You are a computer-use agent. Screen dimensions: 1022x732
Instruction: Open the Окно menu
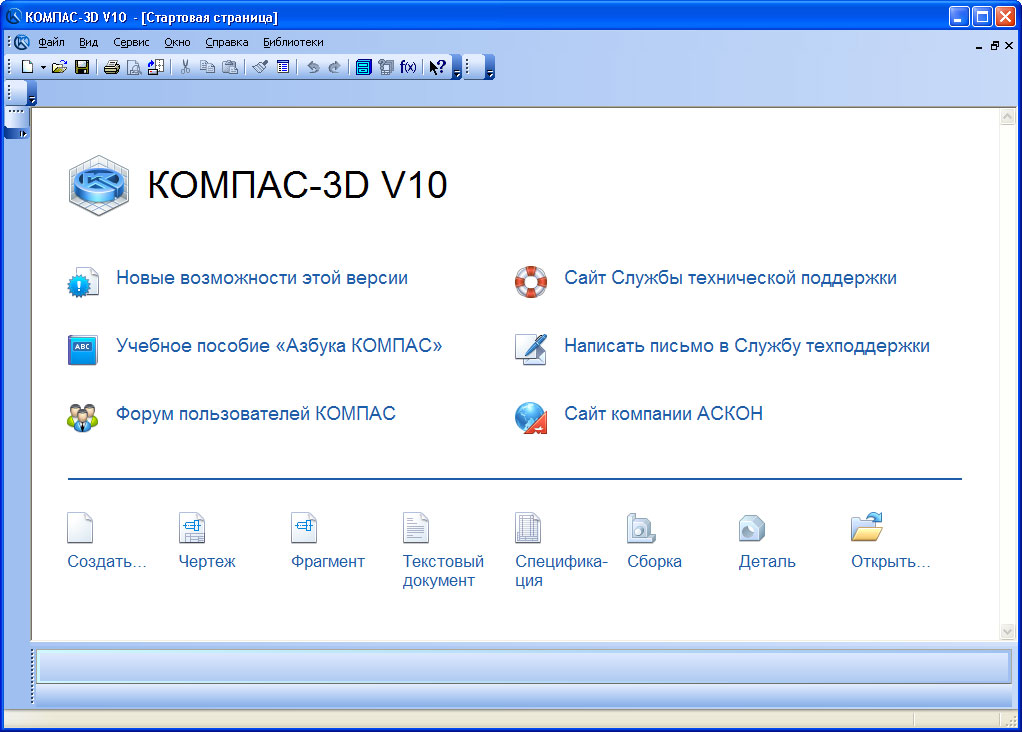[177, 42]
